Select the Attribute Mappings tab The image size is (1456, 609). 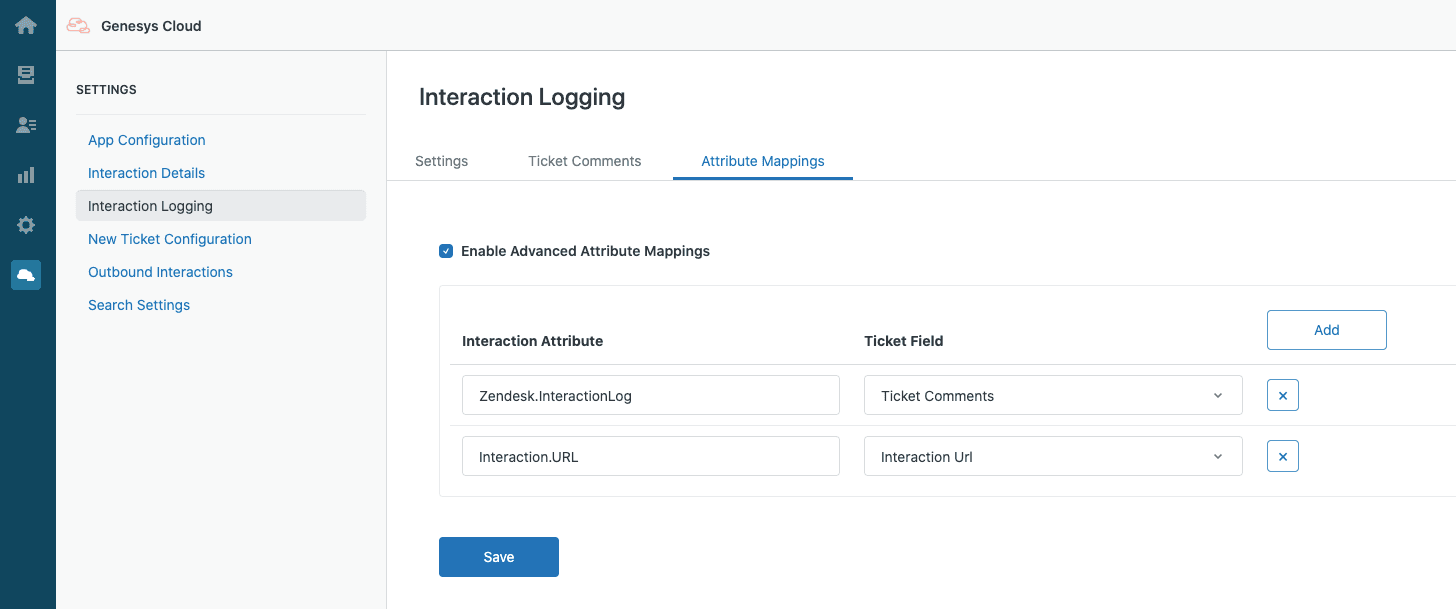(x=762, y=161)
